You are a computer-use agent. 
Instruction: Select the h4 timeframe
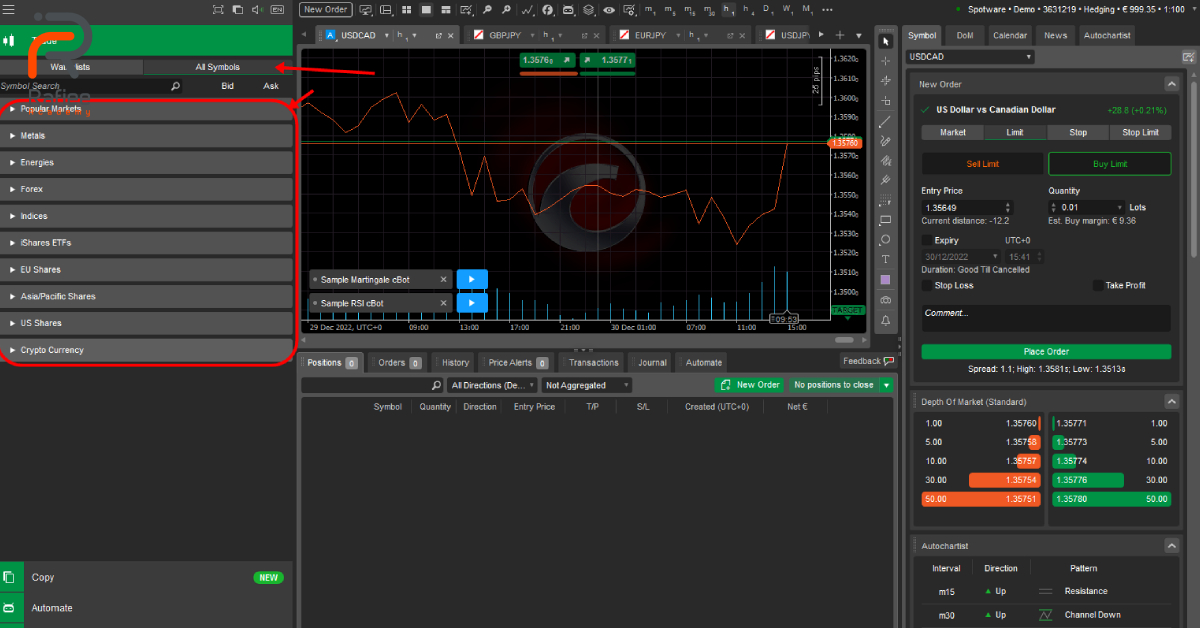(x=749, y=9)
